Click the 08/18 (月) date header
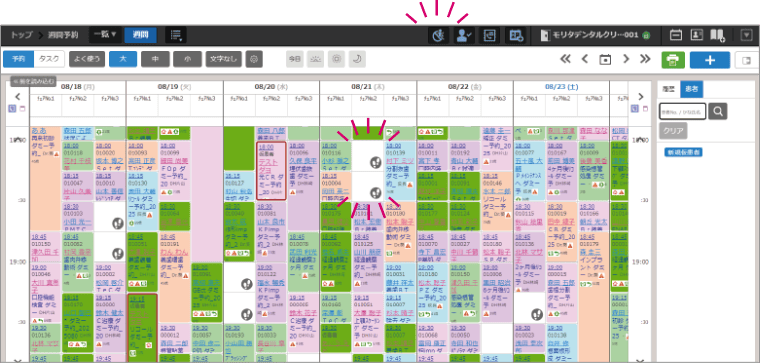The width and height of the screenshot is (760, 363). click(78, 87)
